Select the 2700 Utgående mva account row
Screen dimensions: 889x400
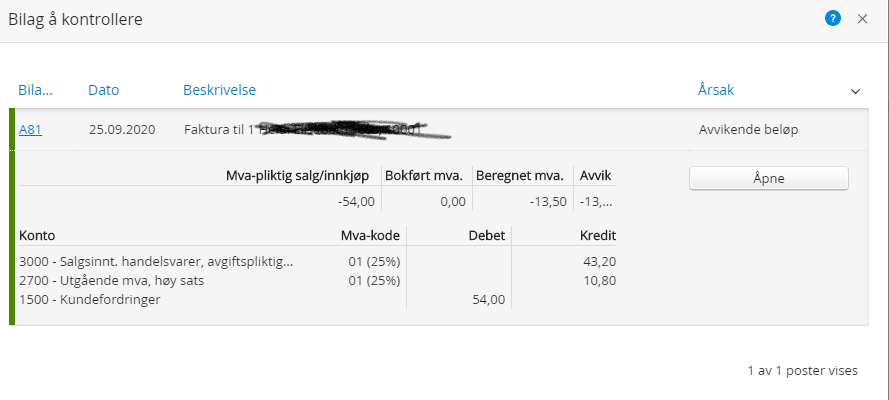(x=318, y=280)
